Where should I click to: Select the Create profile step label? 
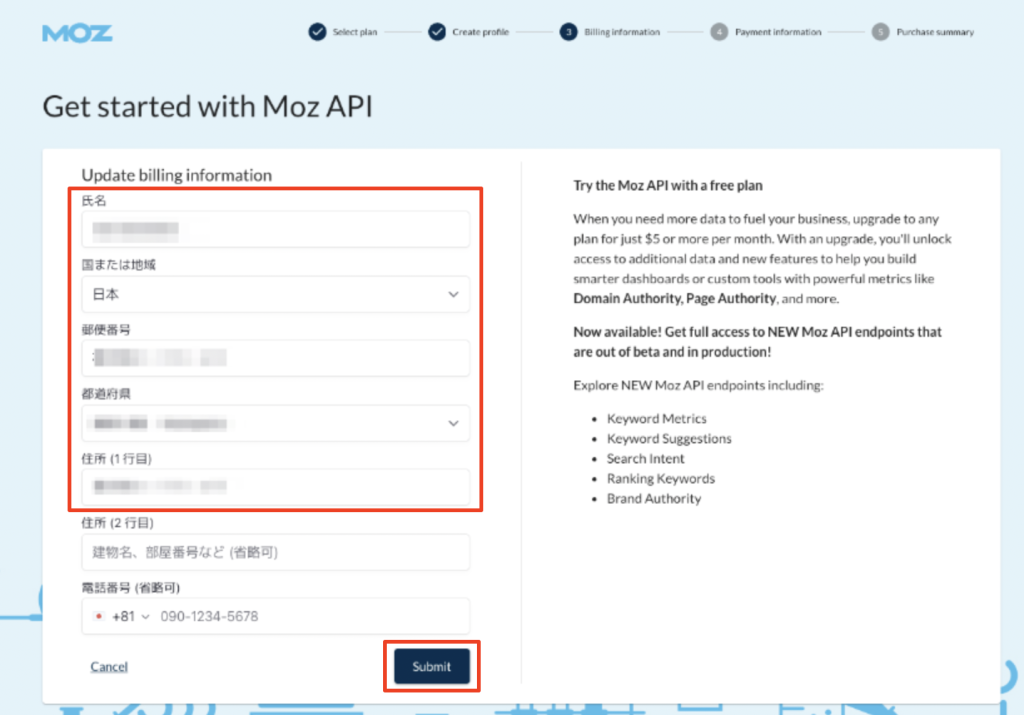[480, 32]
